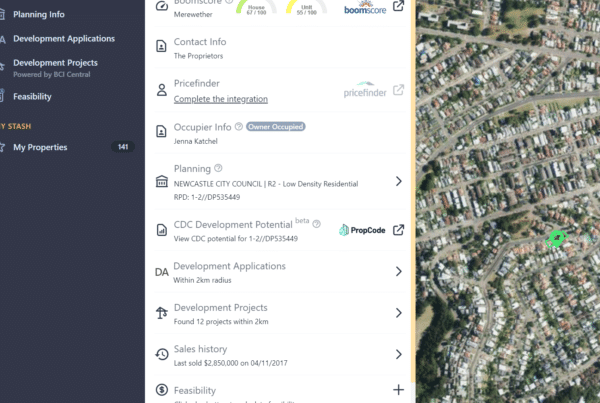Select Development Applications in sidebar
Image resolution: width=600 pixels, height=403 pixels.
[64, 38]
